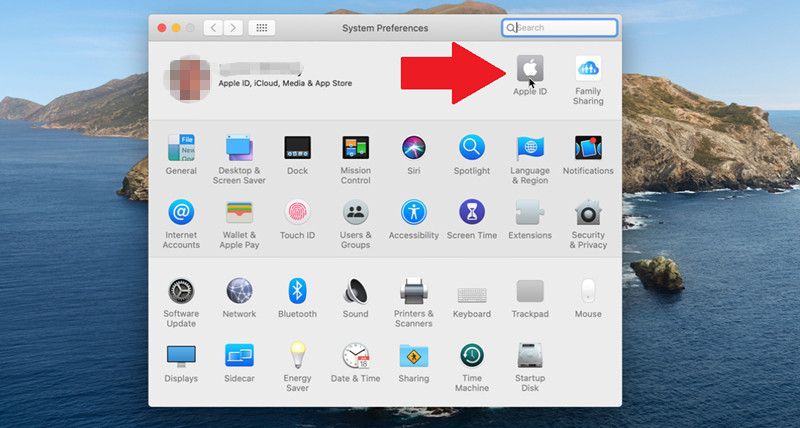Close the System Preferences window

pos(162,28)
